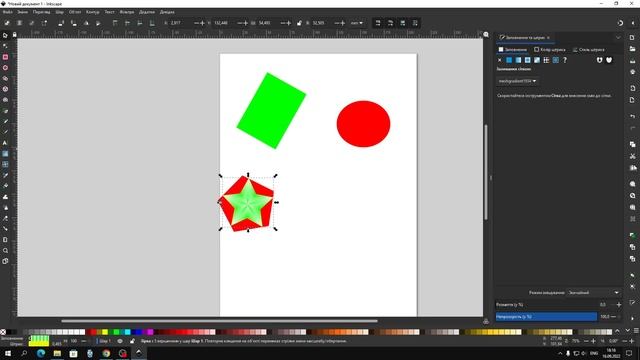Toggle layer lock in status bar
Viewport: 640px width, 360px height.
pyautogui.click(x=132, y=341)
